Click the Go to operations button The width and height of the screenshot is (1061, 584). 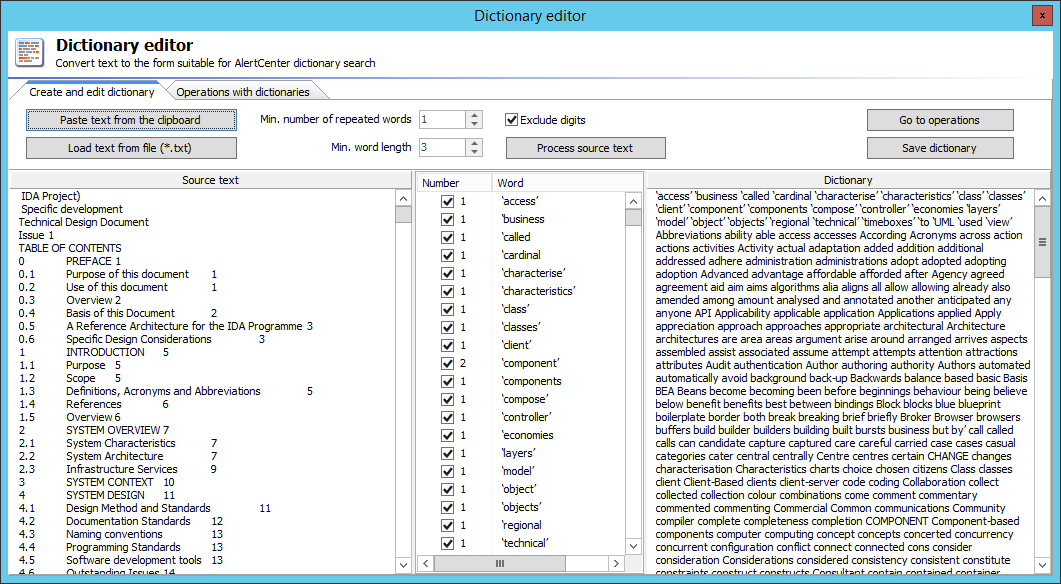[x=940, y=120]
